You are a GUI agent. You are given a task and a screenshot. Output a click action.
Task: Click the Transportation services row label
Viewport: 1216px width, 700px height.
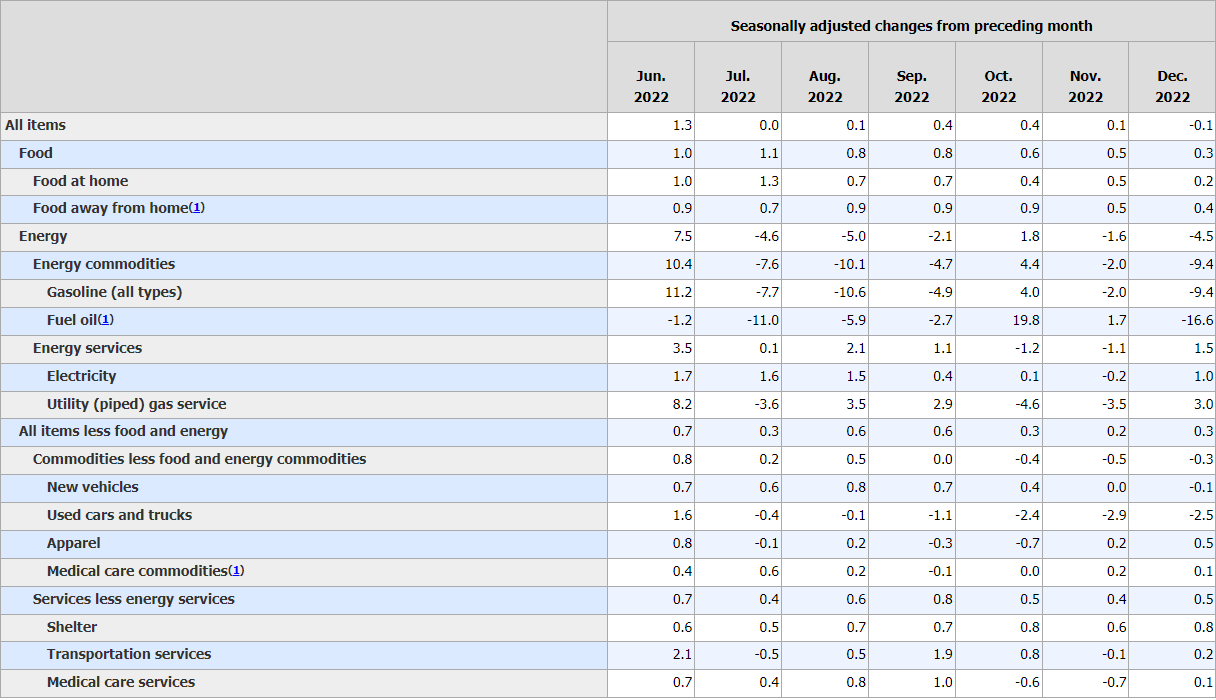129,654
